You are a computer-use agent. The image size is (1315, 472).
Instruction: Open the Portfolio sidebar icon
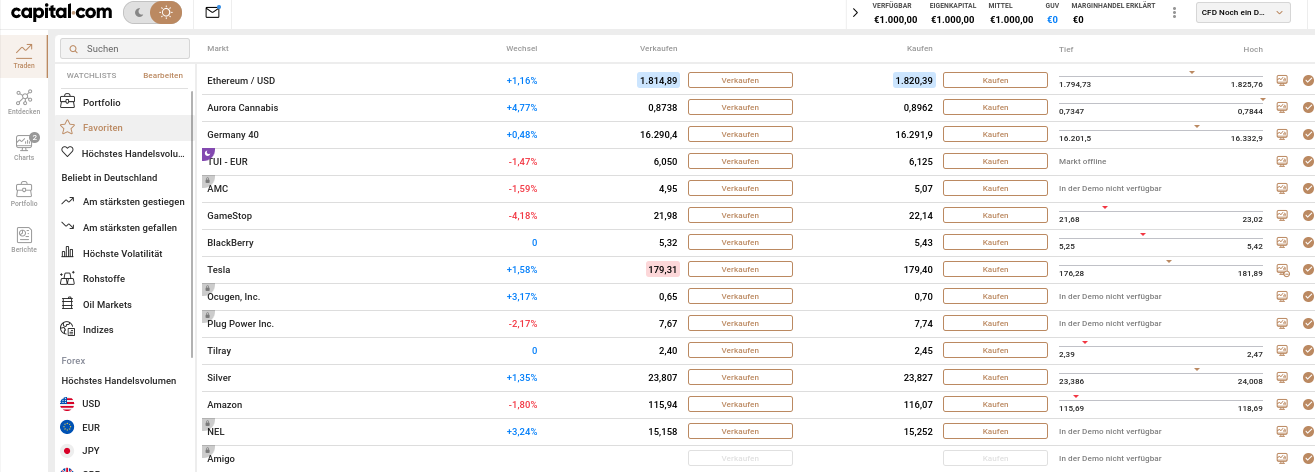tap(24, 194)
